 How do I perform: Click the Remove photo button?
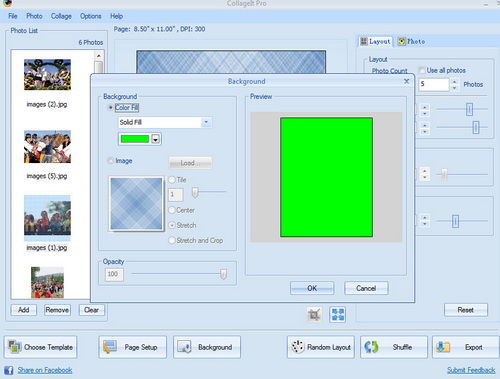pos(57,310)
